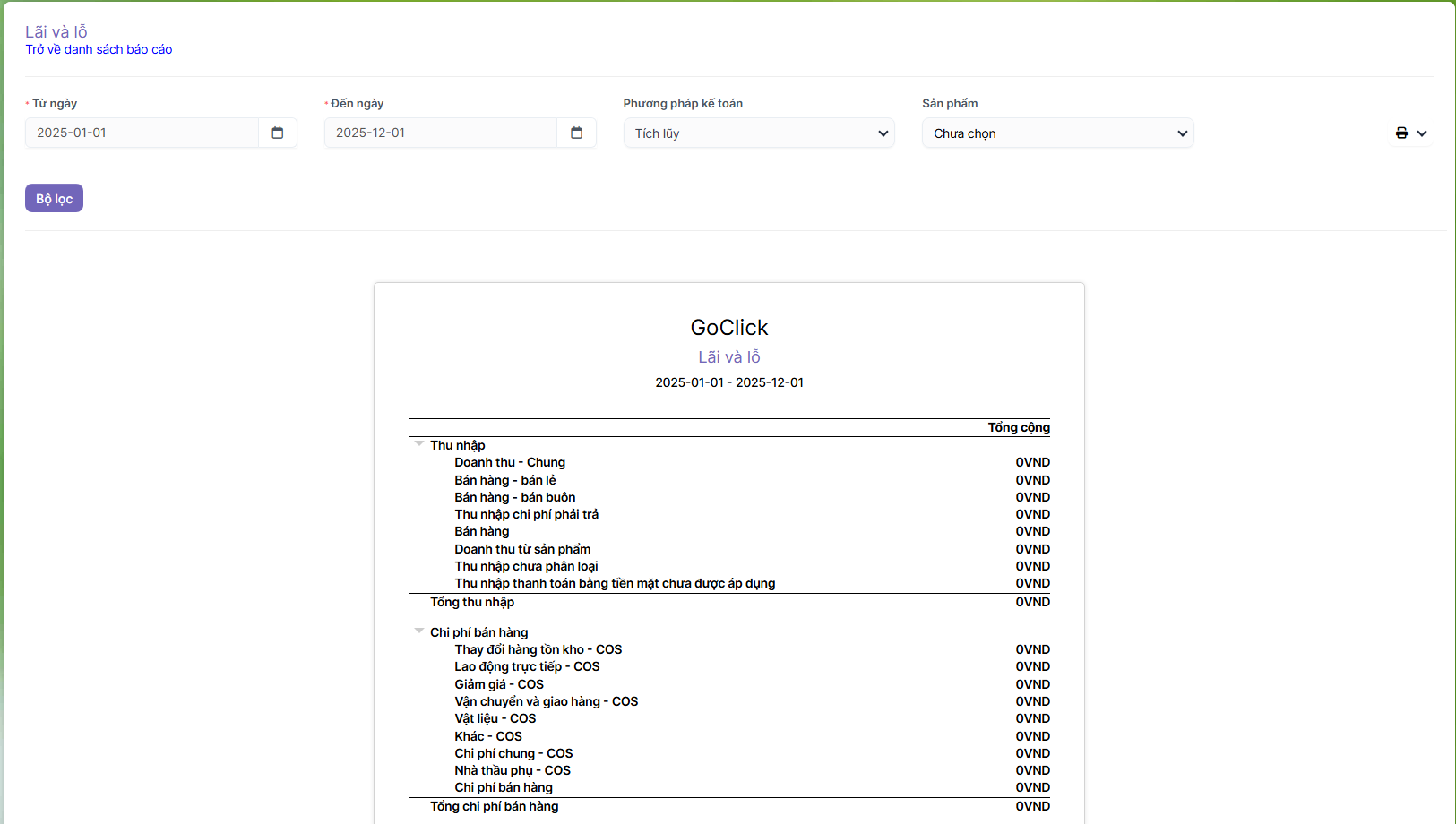Click the Bộ lọc filter button
The width and height of the screenshot is (1456, 824).
coord(54,198)
